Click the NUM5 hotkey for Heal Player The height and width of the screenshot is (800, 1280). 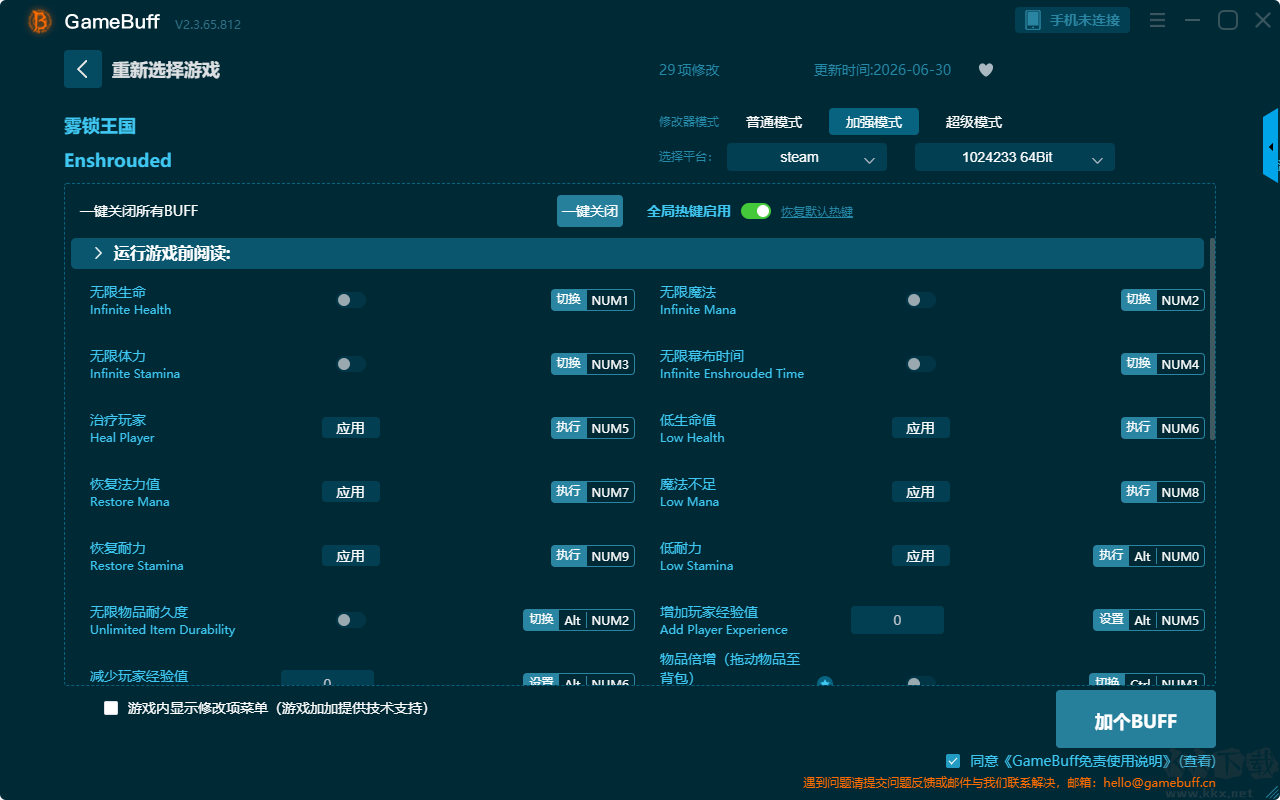pyautogui.click(x=593, y=428)
